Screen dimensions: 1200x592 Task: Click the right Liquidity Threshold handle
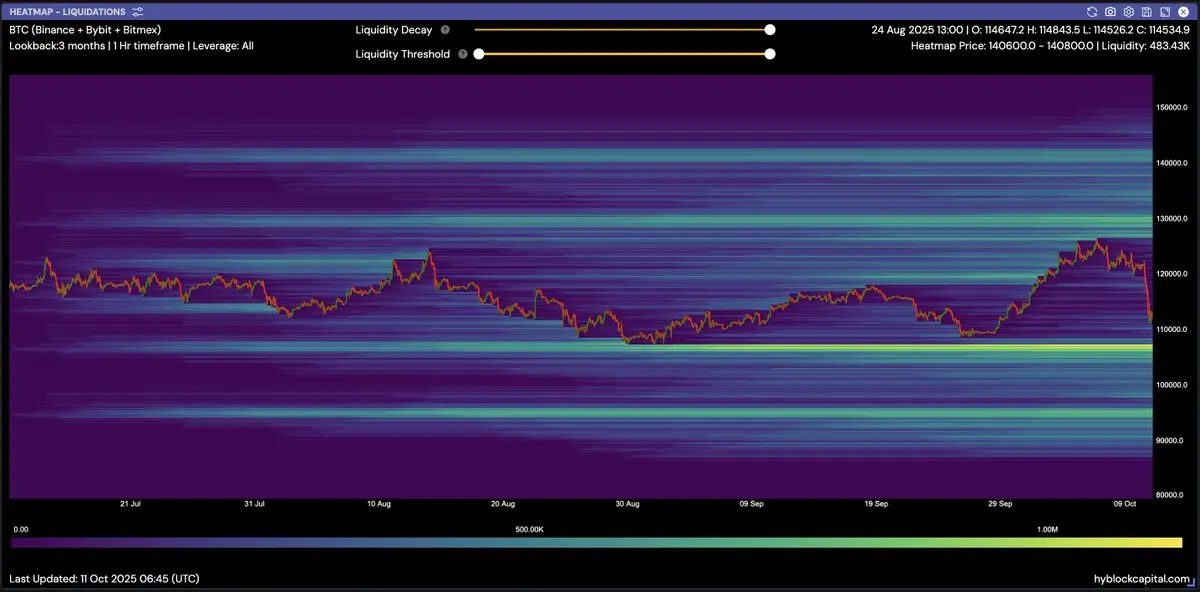click(x=770, y=54)
